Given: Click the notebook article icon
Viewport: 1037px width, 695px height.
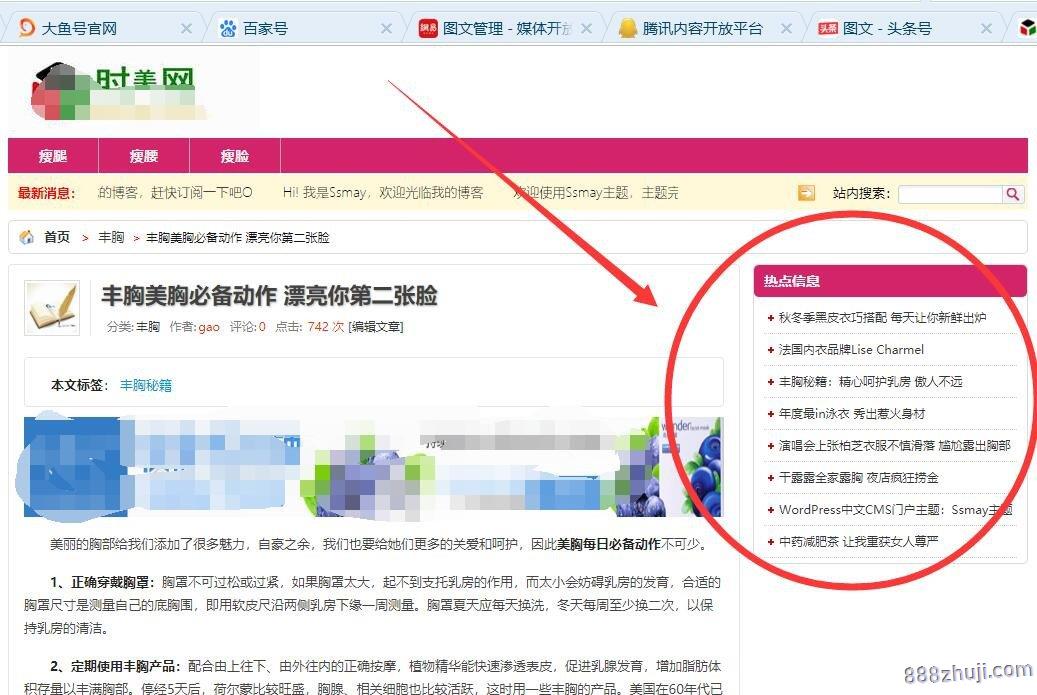Looking at the screenshot, I should pos(51,307).
